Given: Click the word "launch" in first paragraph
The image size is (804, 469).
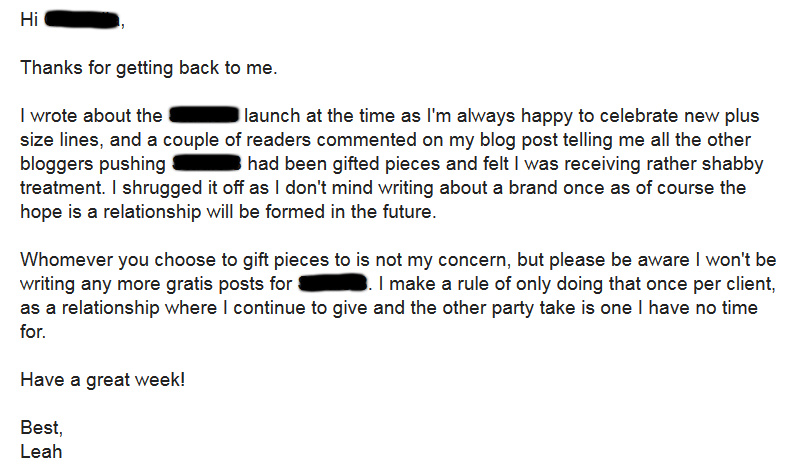Looking at the screenshot, I should tap(270, 116).
